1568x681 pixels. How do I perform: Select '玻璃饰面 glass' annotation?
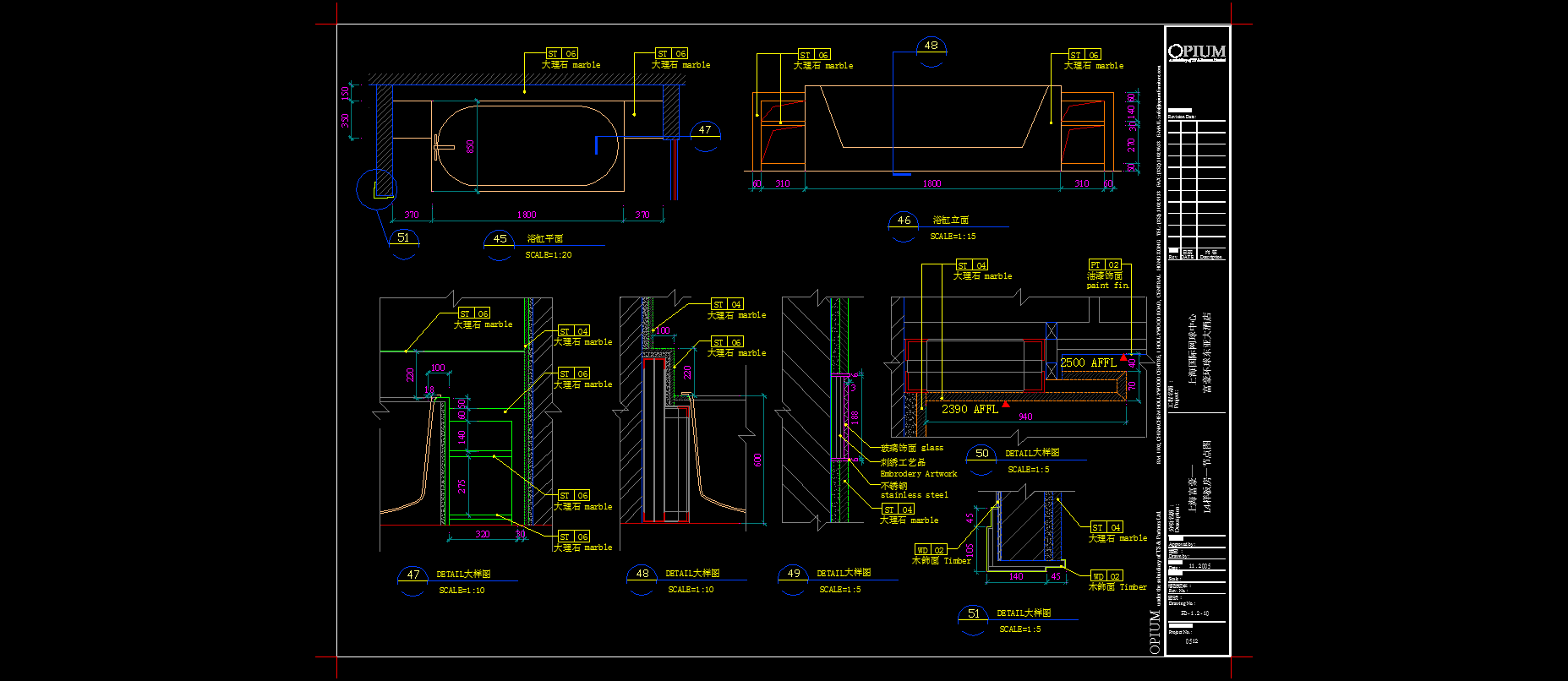tap(912, 448)
